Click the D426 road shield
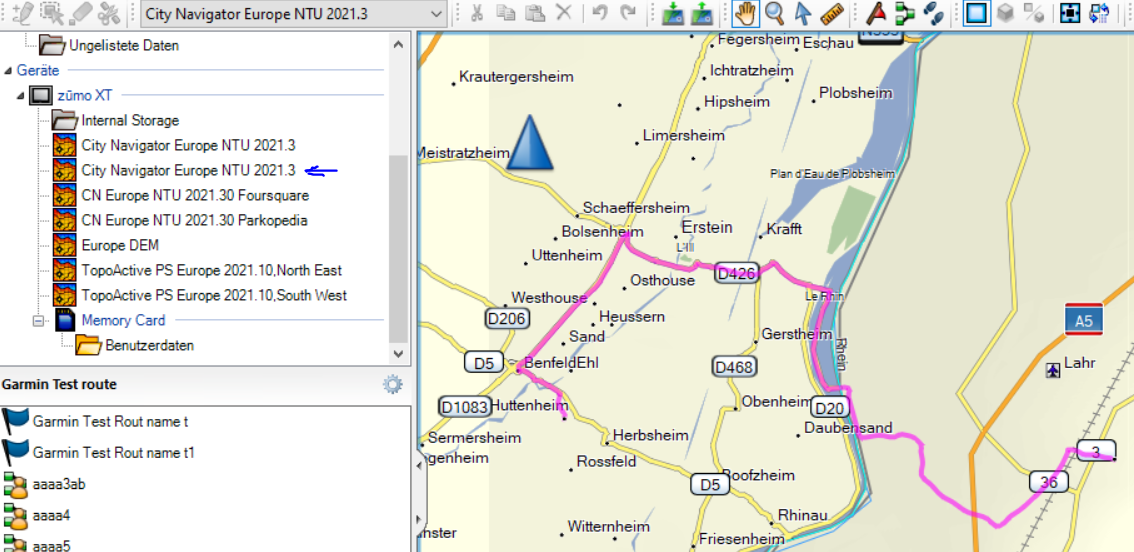The height and width of the screenshot is (552, 1134). coord(737,273)
